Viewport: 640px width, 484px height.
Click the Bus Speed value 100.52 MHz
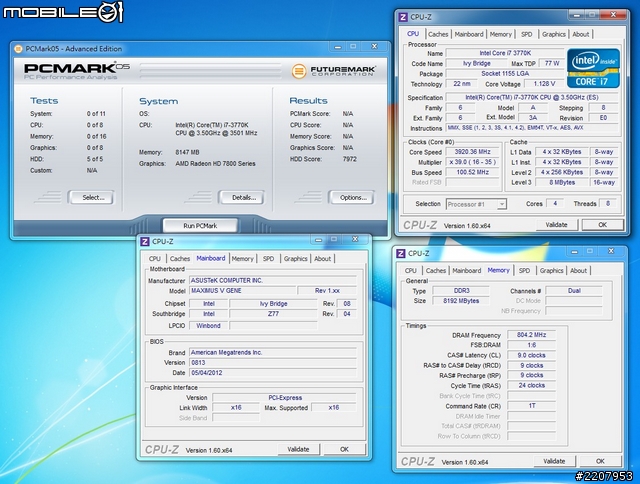(473, 172)
